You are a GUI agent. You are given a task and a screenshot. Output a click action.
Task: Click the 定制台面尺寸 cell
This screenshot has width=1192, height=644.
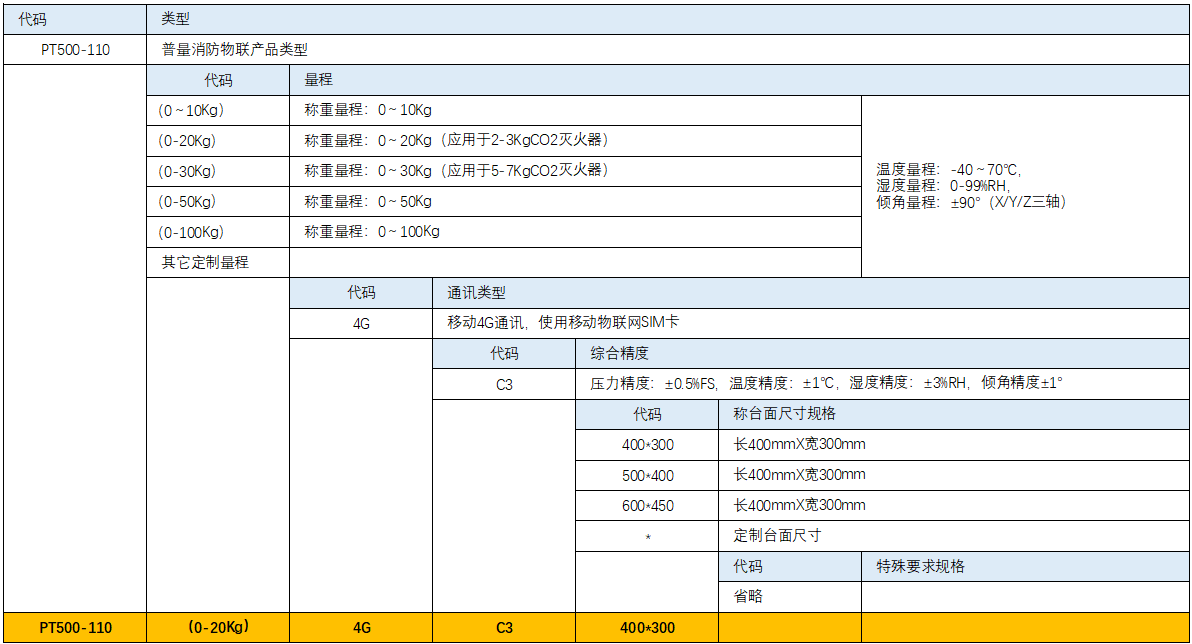[x=954, y=535]
